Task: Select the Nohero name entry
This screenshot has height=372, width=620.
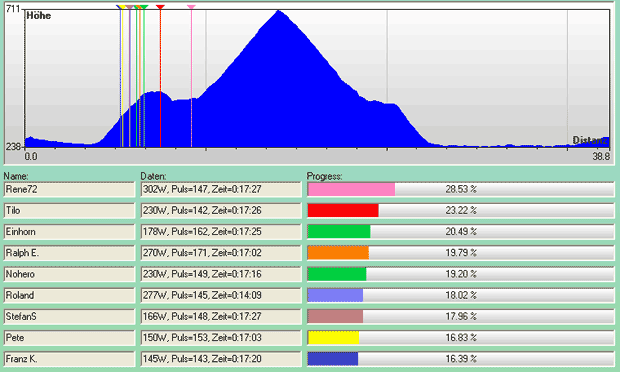Action: (70, 274)
